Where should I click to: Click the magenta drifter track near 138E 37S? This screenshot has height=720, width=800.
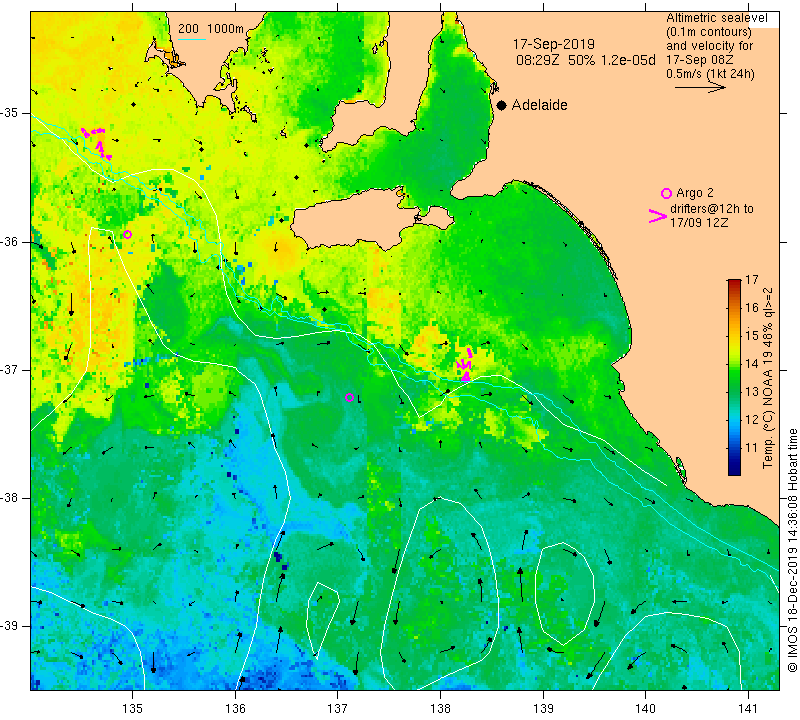(x=465, y=364)
